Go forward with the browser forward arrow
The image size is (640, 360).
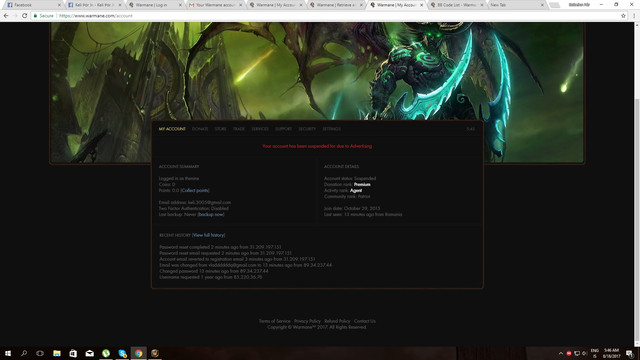click(x=15, y=16)
